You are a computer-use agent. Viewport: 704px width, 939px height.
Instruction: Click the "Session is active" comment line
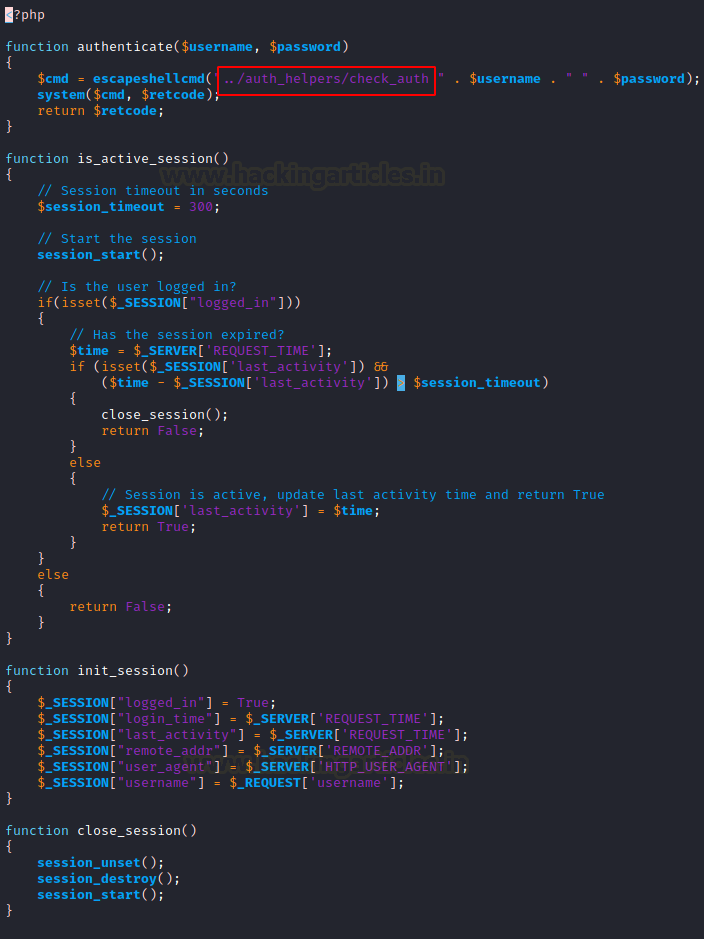353,495
